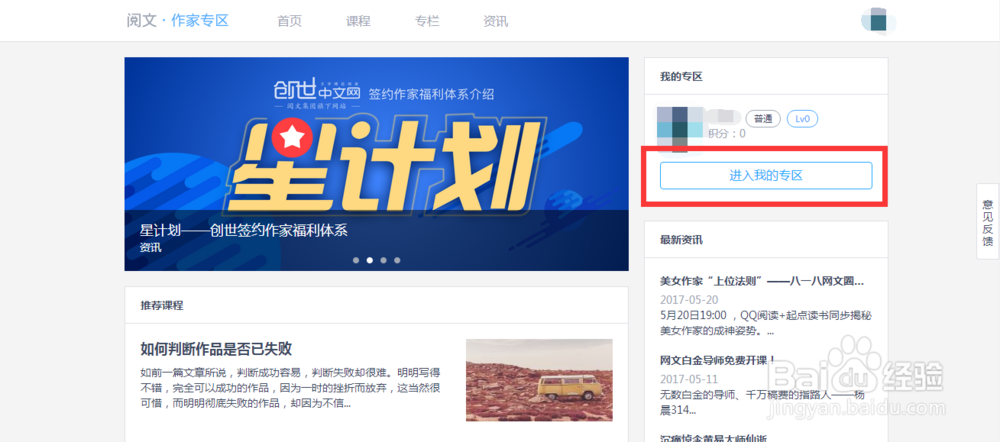
Task: Click the Lv0 level badge
Action: 802,119
